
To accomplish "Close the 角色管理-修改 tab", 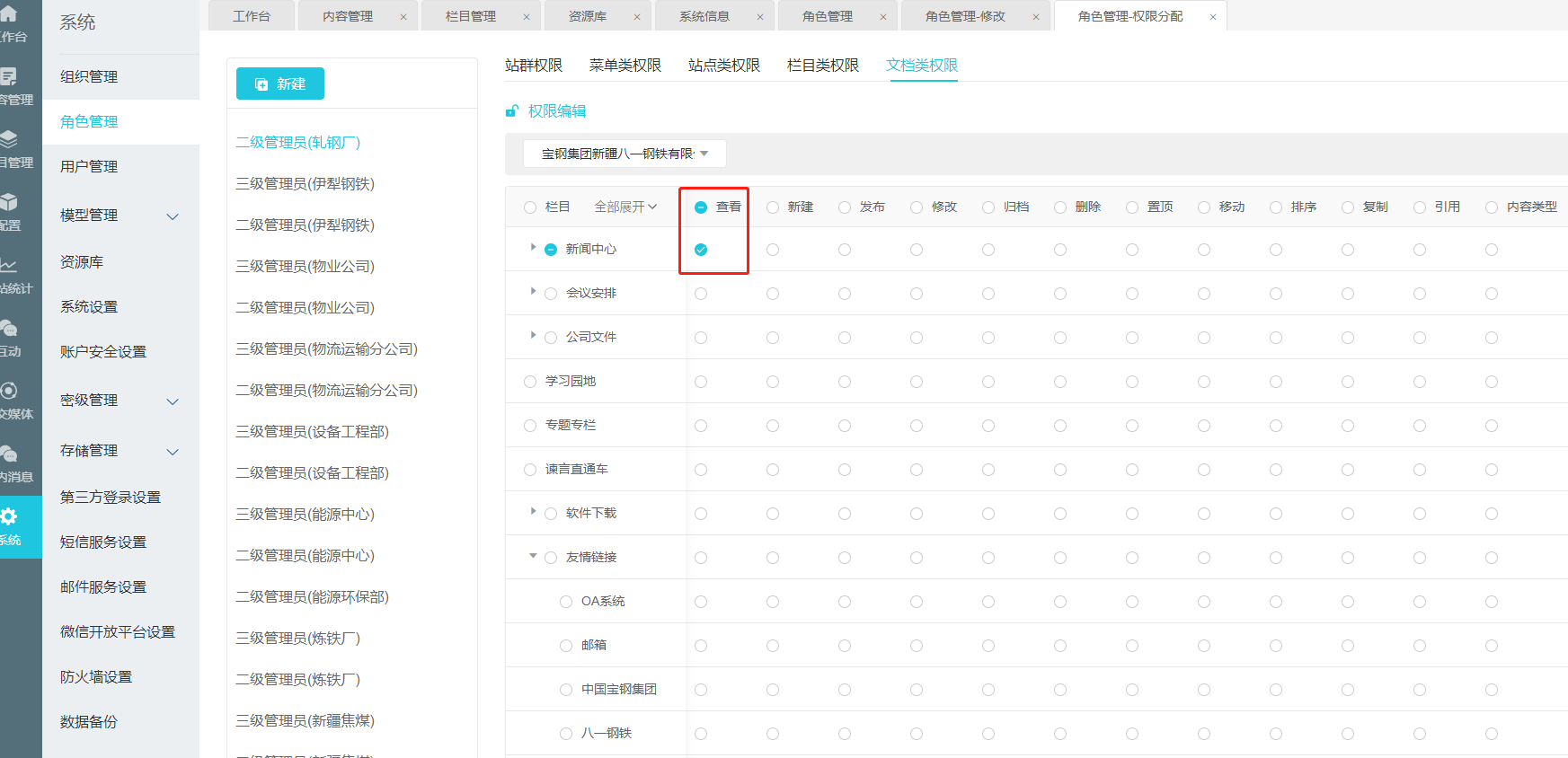I will click(x=1035, y=17).
